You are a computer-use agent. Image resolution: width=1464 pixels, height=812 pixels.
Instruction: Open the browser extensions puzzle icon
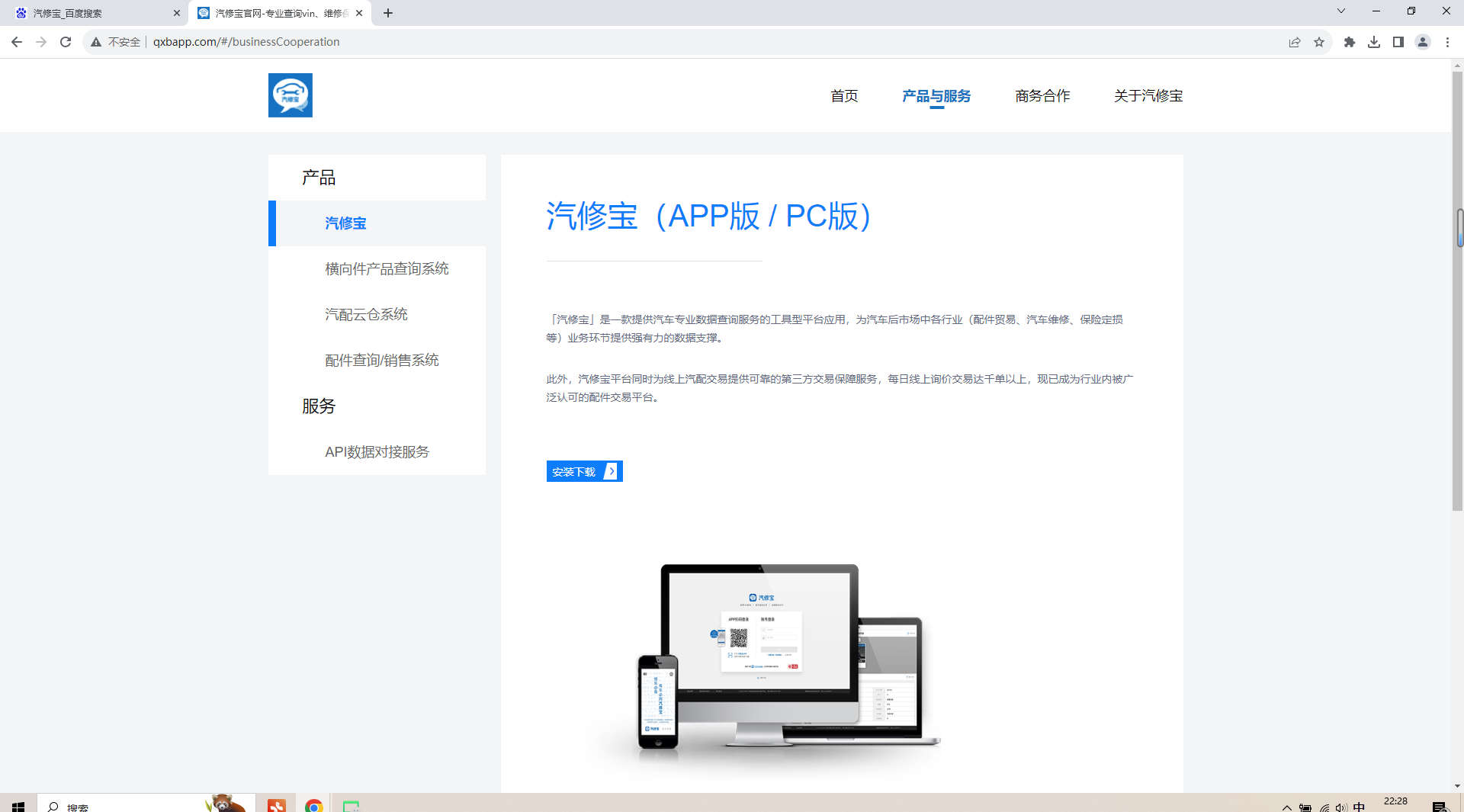point(1350,42)
